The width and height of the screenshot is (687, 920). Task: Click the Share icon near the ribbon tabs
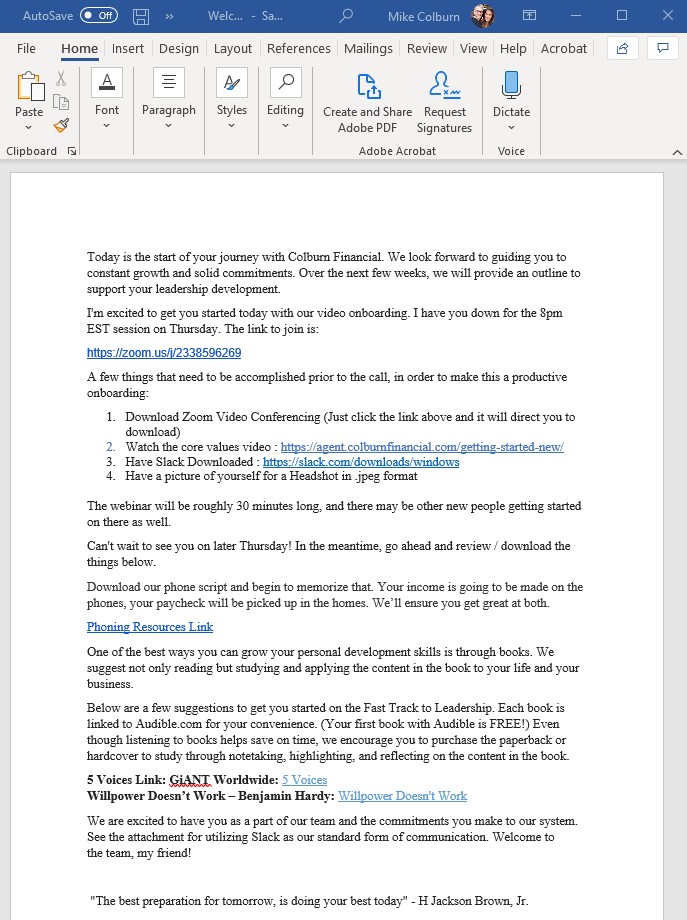click(622, 48)
